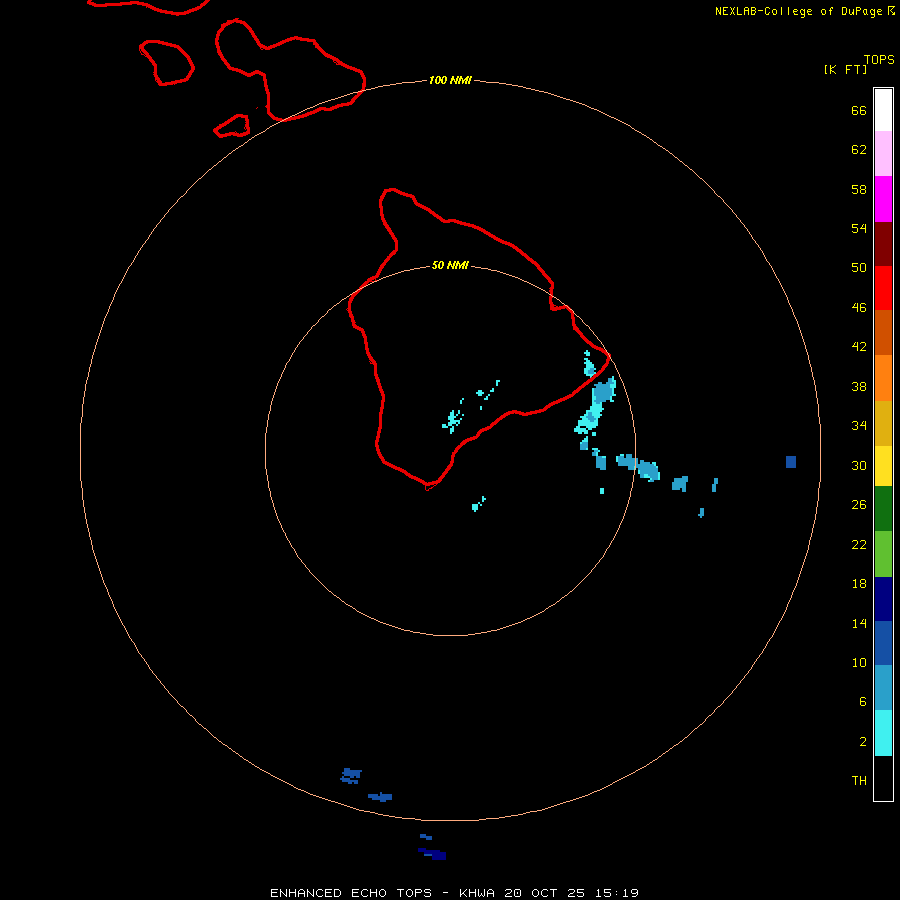
Task: Click the '50 NMI' range ring label
Action: point(450,265)
